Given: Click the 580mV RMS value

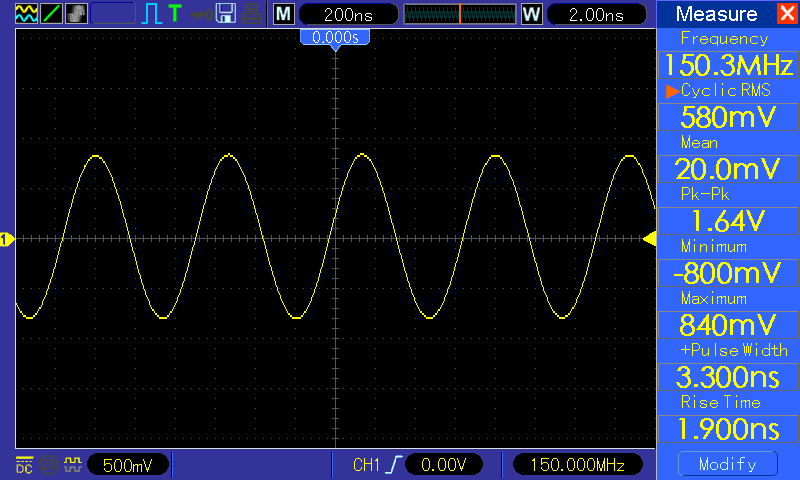Looking at the screenshot, I should coord(728,117).
